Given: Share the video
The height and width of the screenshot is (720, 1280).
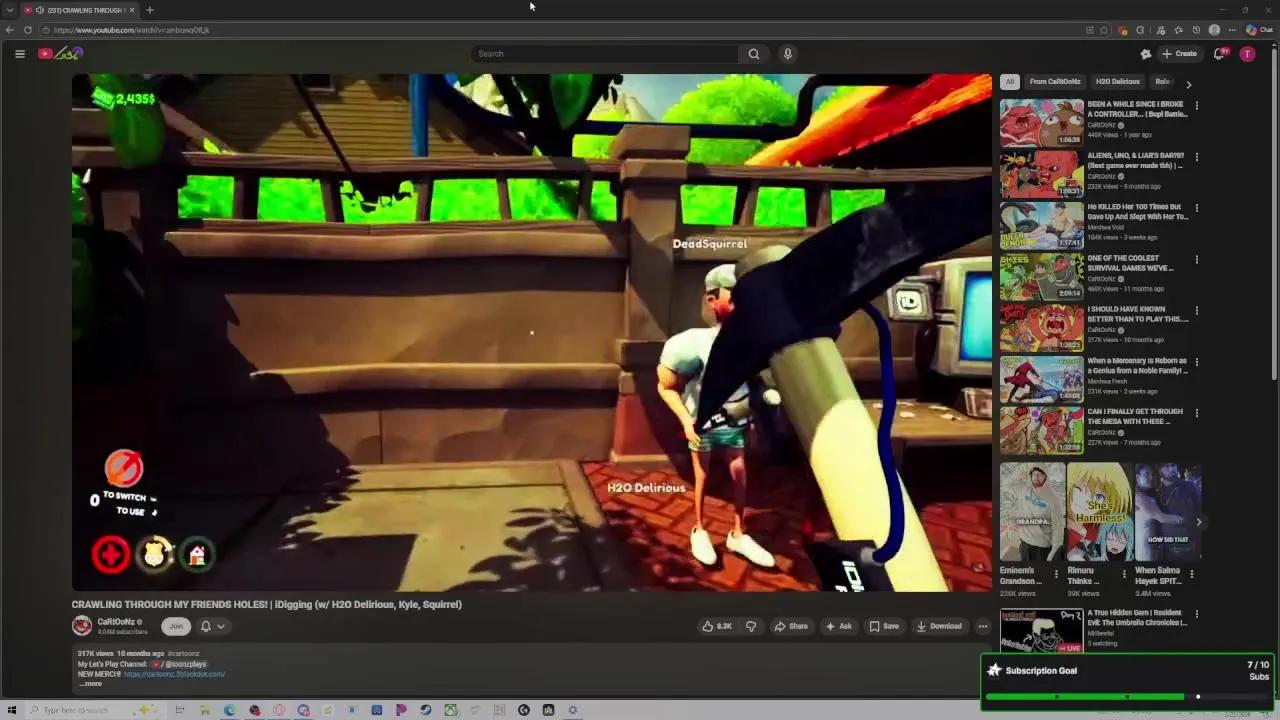Looking at the screenshot, I should [791, 626].
